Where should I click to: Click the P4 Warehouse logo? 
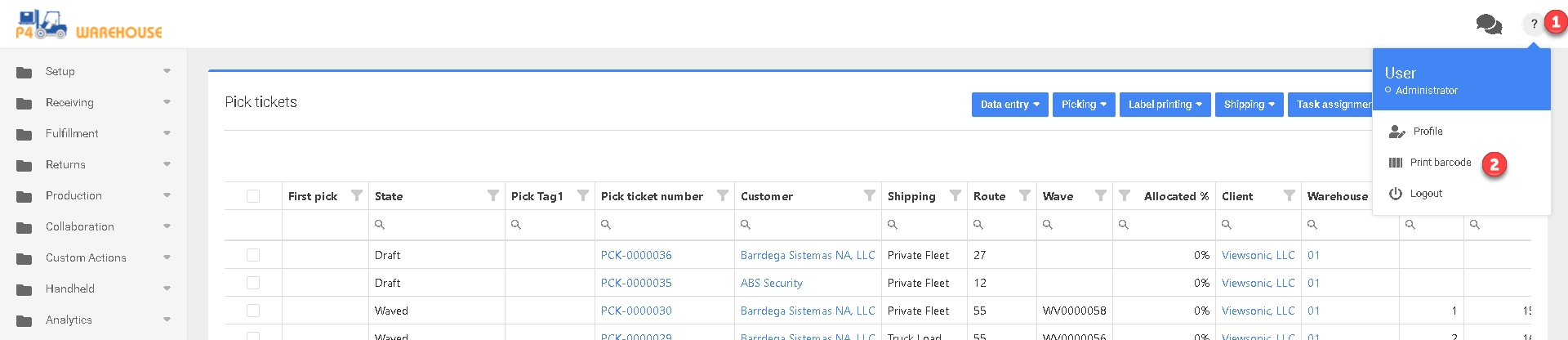coord(88,25)
